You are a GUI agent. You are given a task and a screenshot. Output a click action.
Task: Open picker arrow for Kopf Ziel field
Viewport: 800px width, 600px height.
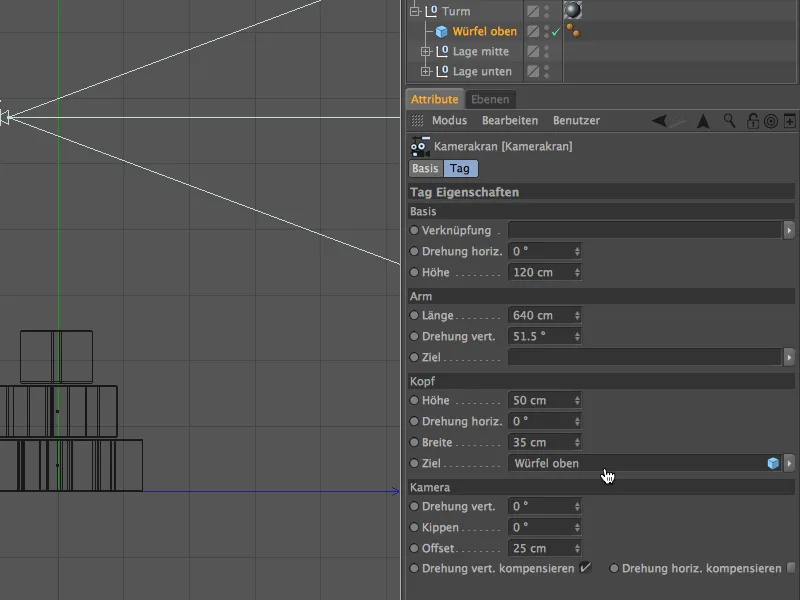coord(789,463)
